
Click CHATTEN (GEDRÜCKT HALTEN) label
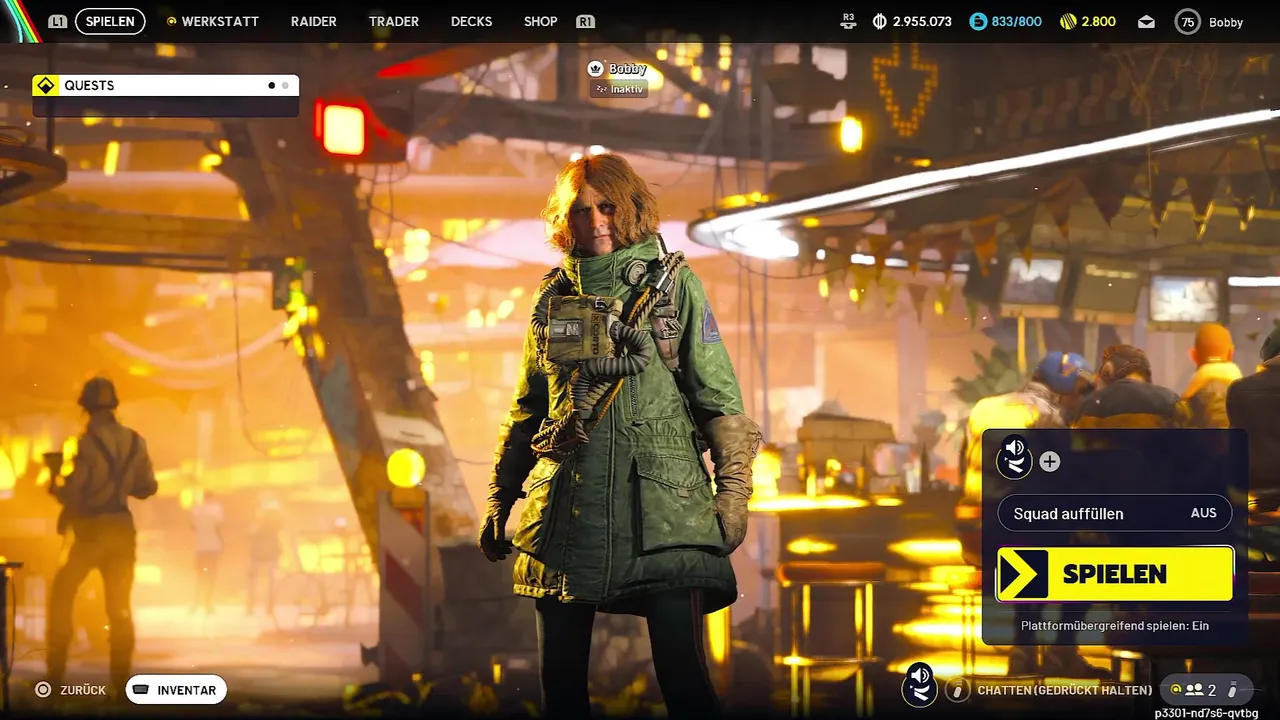pos(1064,690)
